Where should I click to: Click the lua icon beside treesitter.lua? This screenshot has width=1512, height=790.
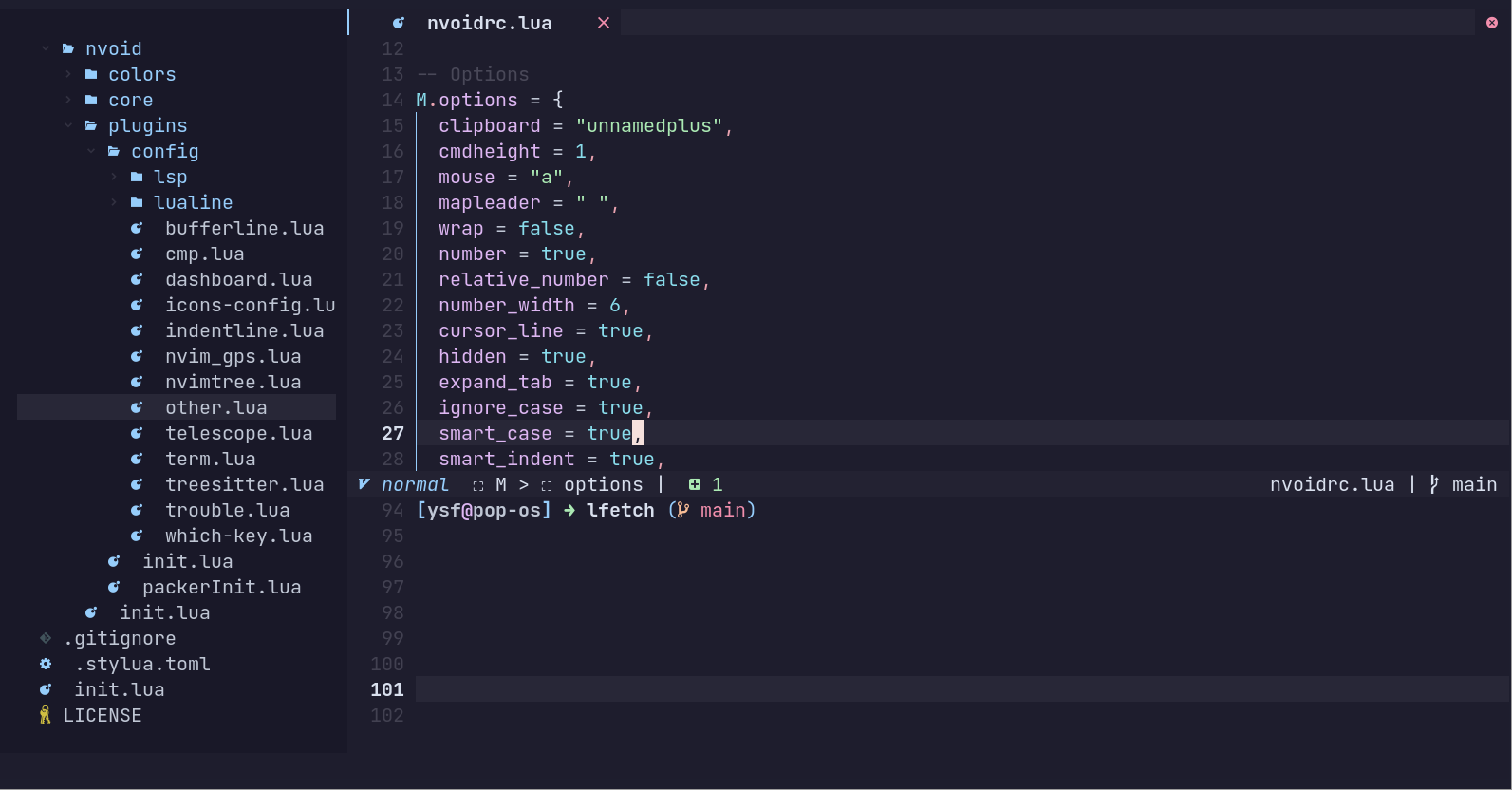(x=137, y=484)
